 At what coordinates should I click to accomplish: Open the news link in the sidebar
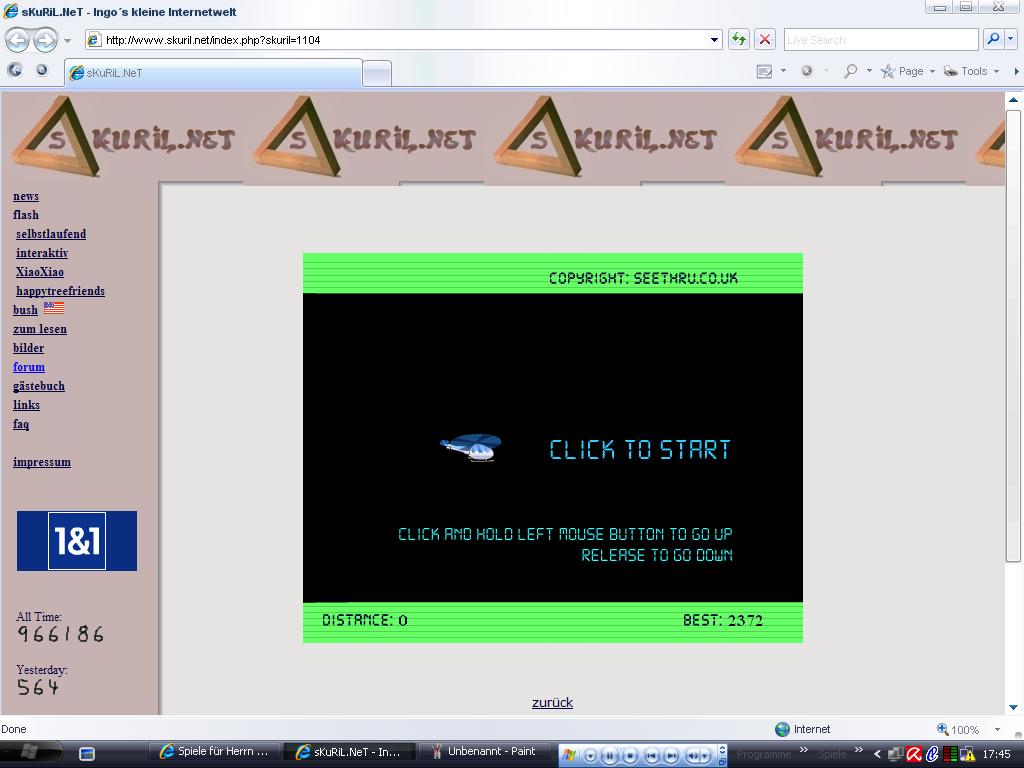(x=26, y=196)
